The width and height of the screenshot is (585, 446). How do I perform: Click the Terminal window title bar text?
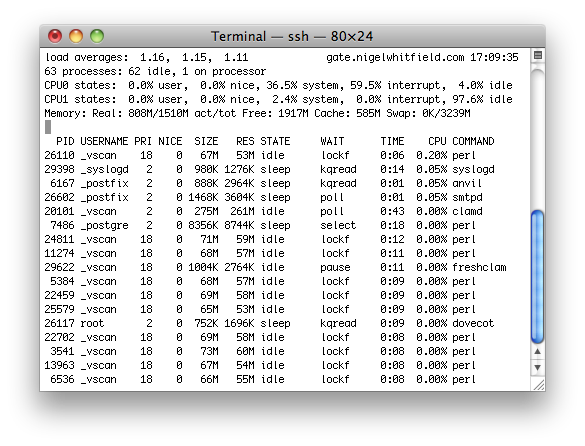[292, 37]
